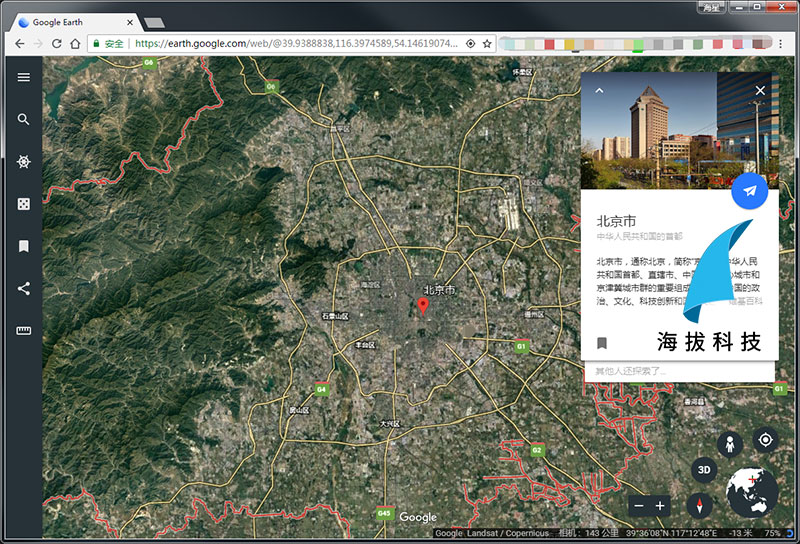Click the secure padlock site info
The width and height of the screenshot is (800, 544).
108,44
